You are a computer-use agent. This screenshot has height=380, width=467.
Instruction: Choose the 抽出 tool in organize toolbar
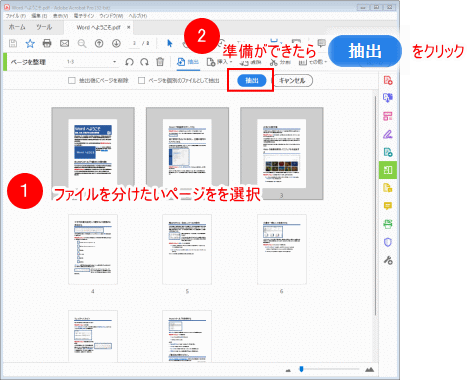pyautogui.click(x=188, y=62)
